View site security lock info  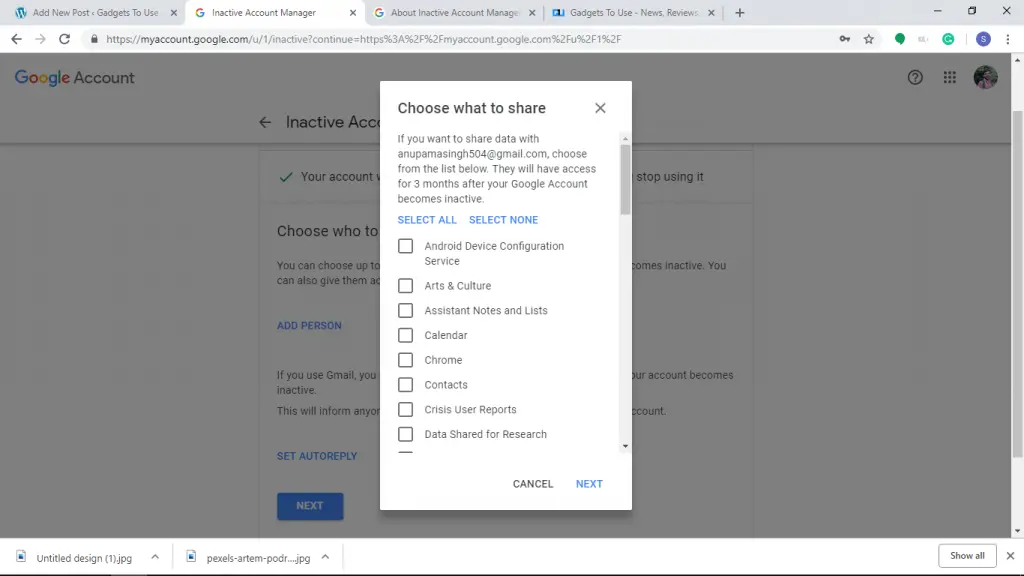94,39
